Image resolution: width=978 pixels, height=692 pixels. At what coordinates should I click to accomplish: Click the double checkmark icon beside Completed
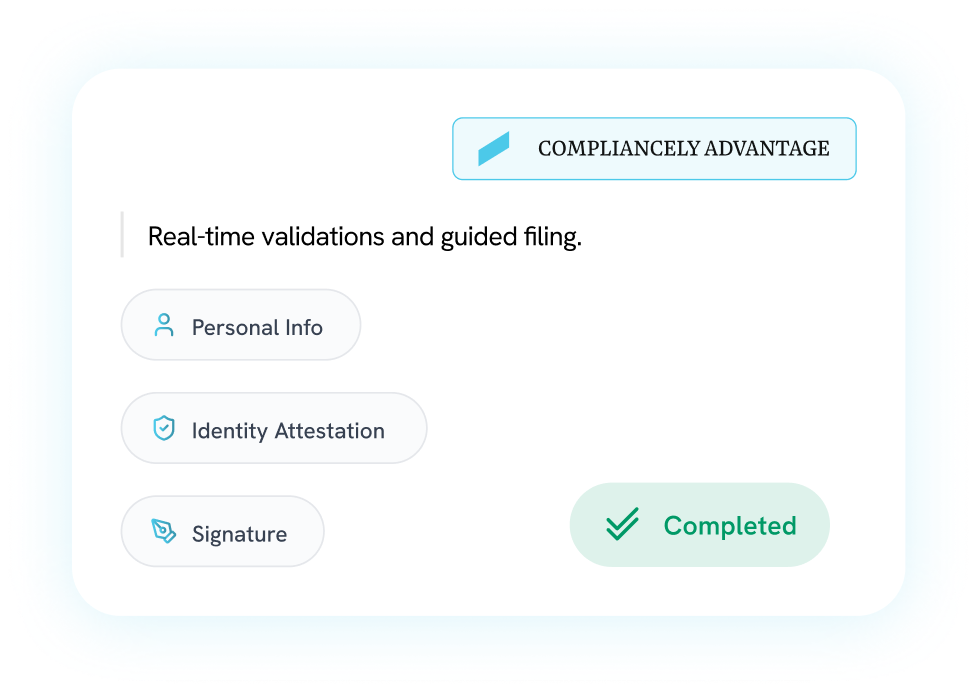pos(622,525)
